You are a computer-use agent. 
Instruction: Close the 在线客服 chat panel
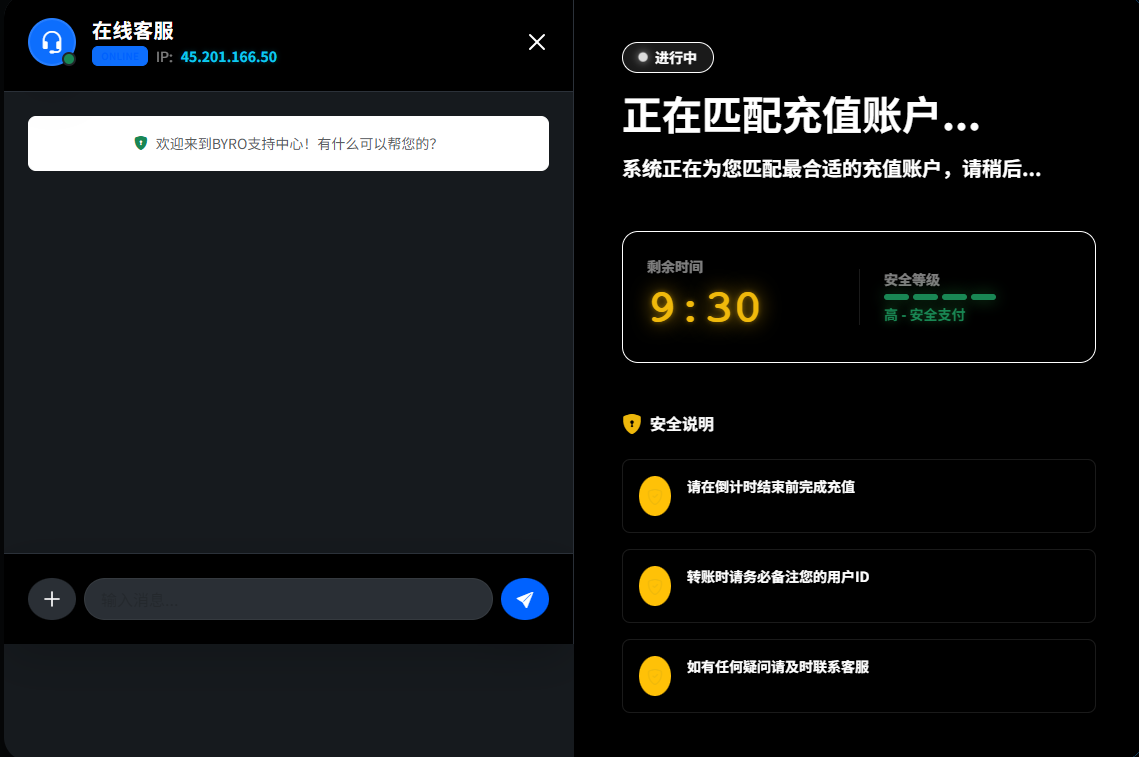[537, 42]
